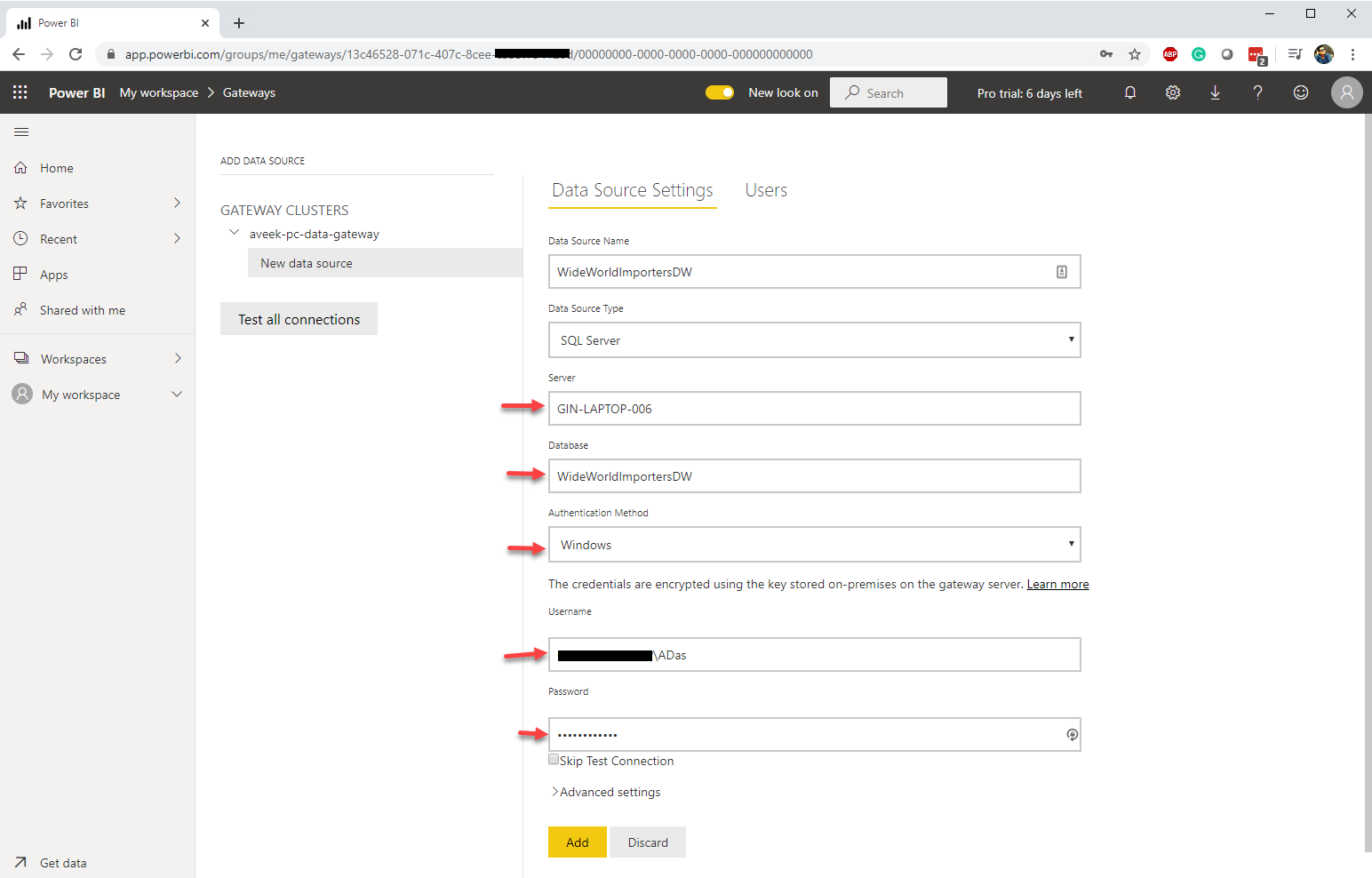
Task: Open the Office app launcher waffle icon
Action: pos(20,92)
